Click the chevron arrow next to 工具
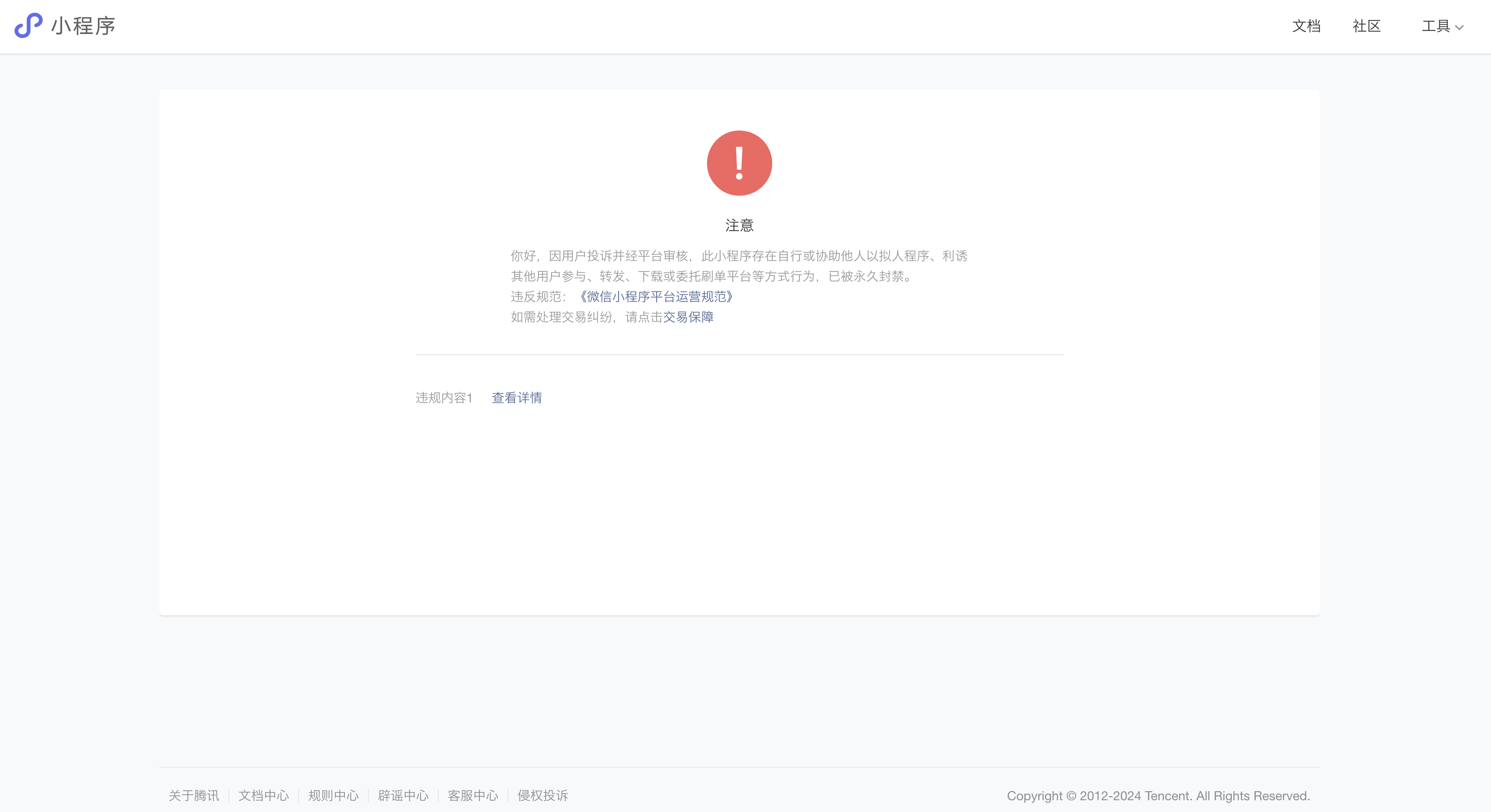 tap(1459, 27)
